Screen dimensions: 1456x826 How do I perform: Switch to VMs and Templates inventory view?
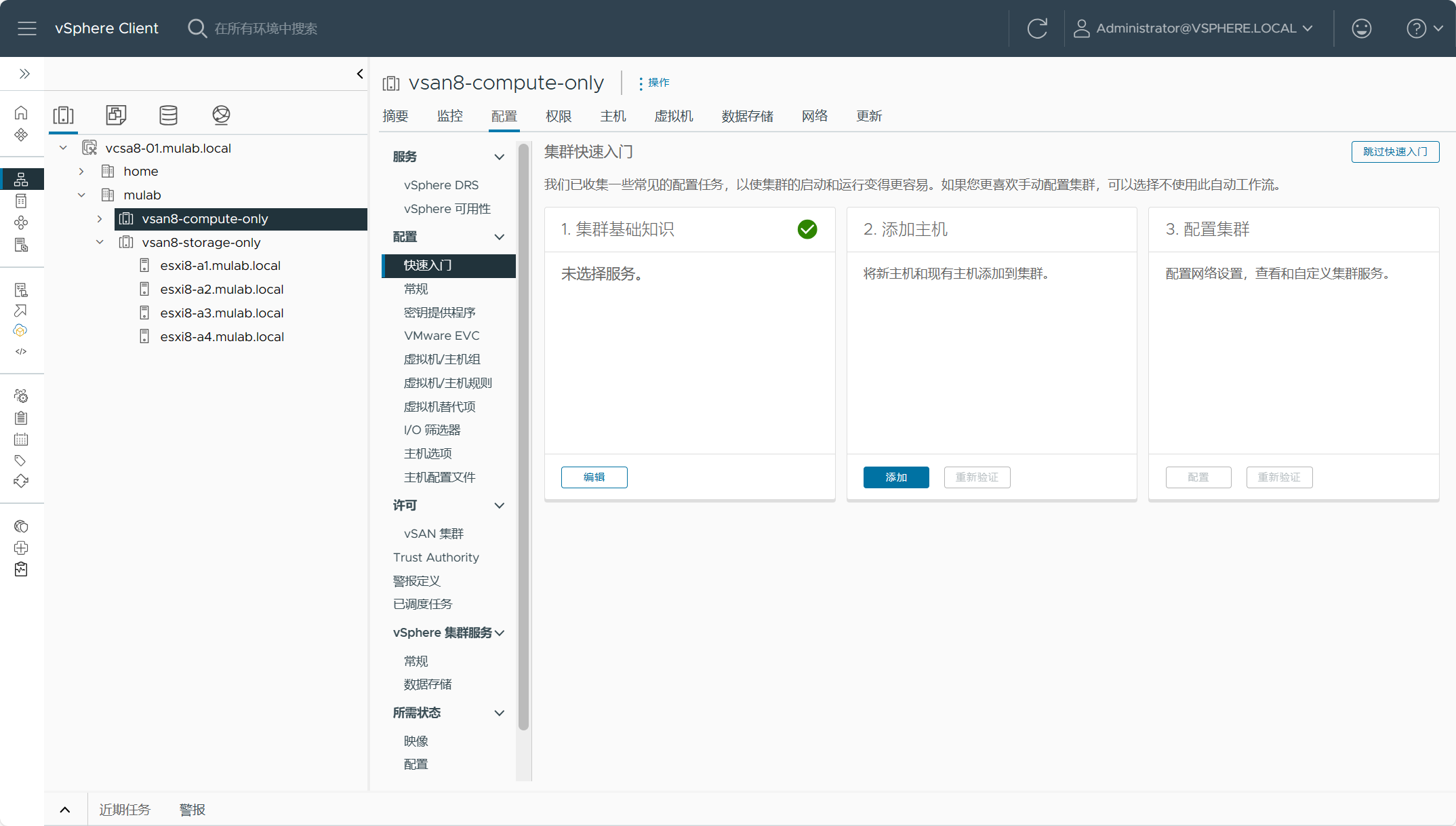[116, 115]
